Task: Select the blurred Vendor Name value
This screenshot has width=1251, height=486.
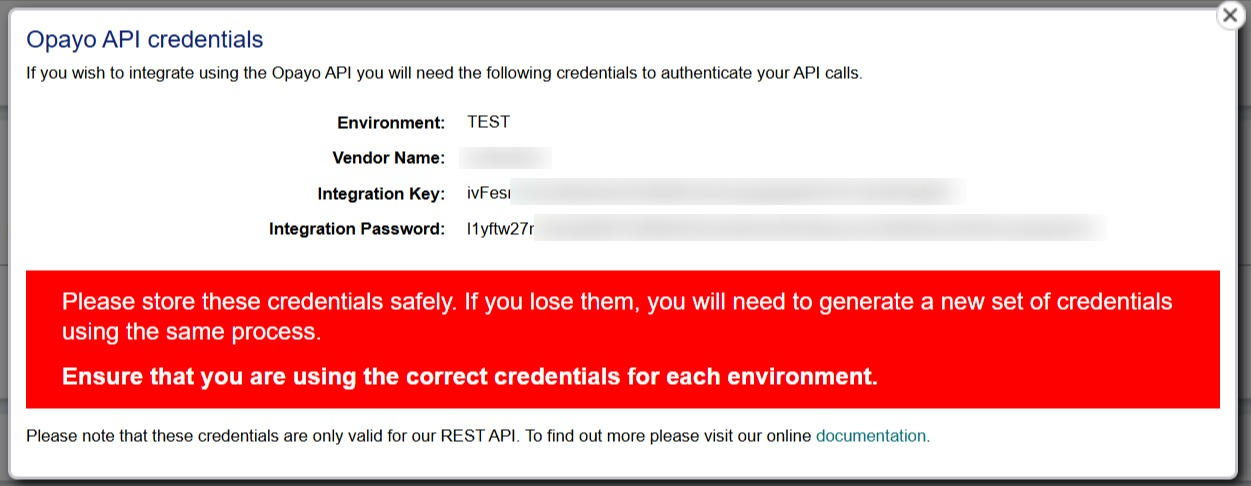Action: tap(506, 158)
